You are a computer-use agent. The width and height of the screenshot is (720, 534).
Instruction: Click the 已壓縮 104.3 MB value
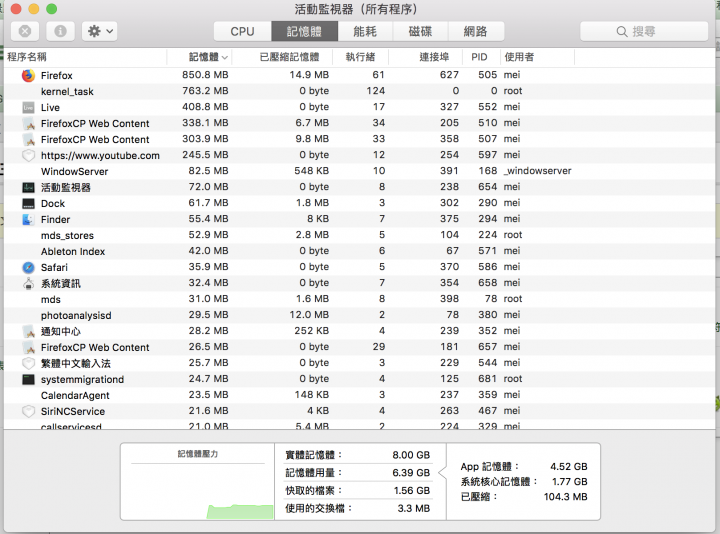pyautogui.click(x=566, y=497)
